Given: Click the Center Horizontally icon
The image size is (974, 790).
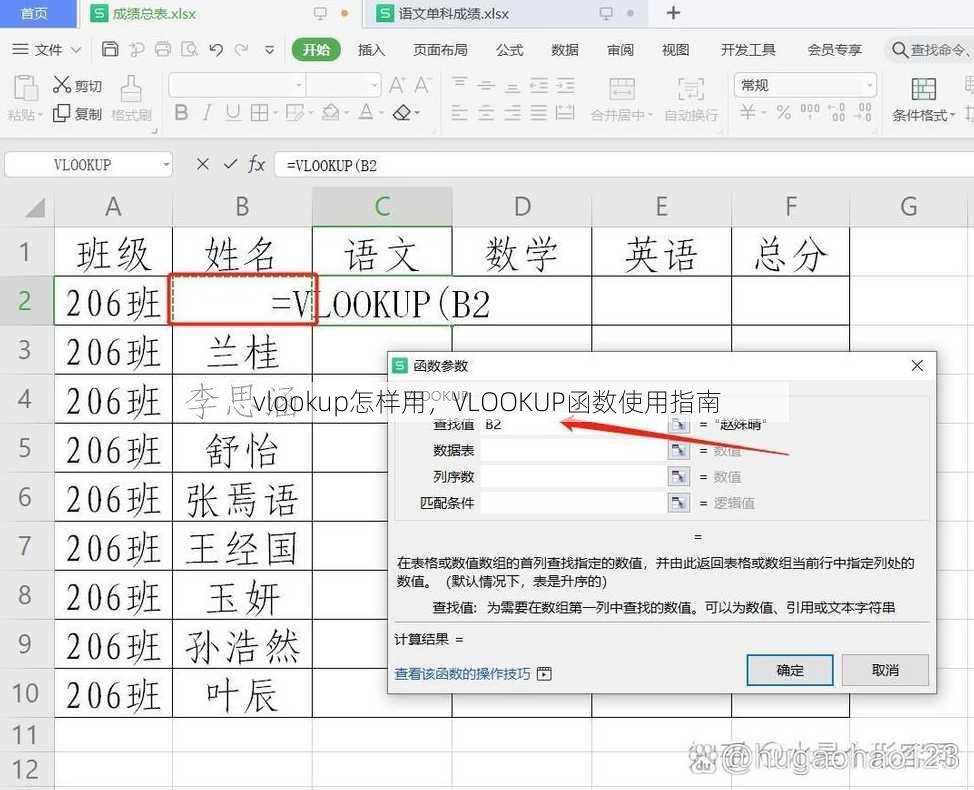Looking at the screenshot, I should pyautogui.click(x=486, y=113).
